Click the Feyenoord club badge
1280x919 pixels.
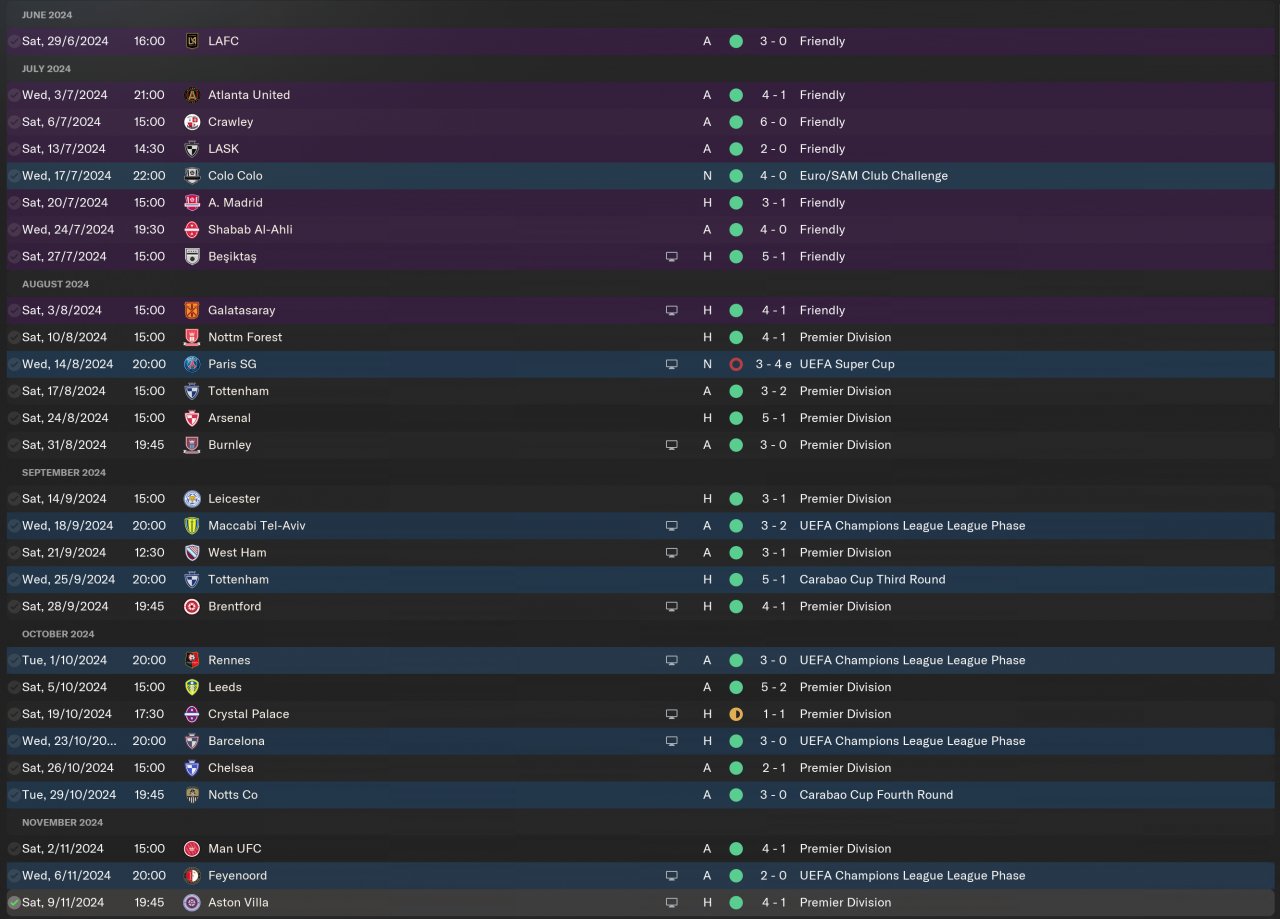click(192, 875)
